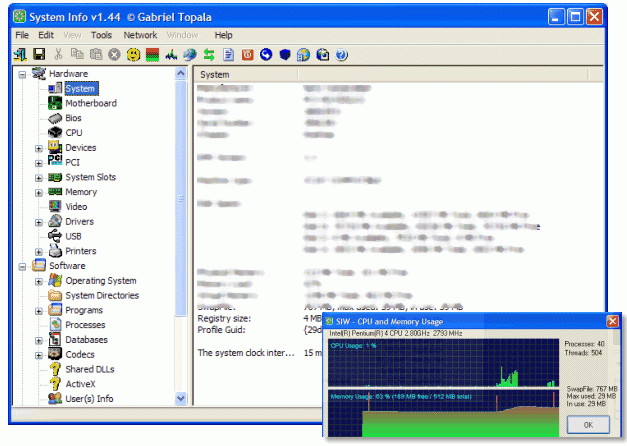This screenshot has width=627, height=446.
Task: Click the yellow smiley face toolbar icon
Action: pyautogui.click(x=133, y=55)
